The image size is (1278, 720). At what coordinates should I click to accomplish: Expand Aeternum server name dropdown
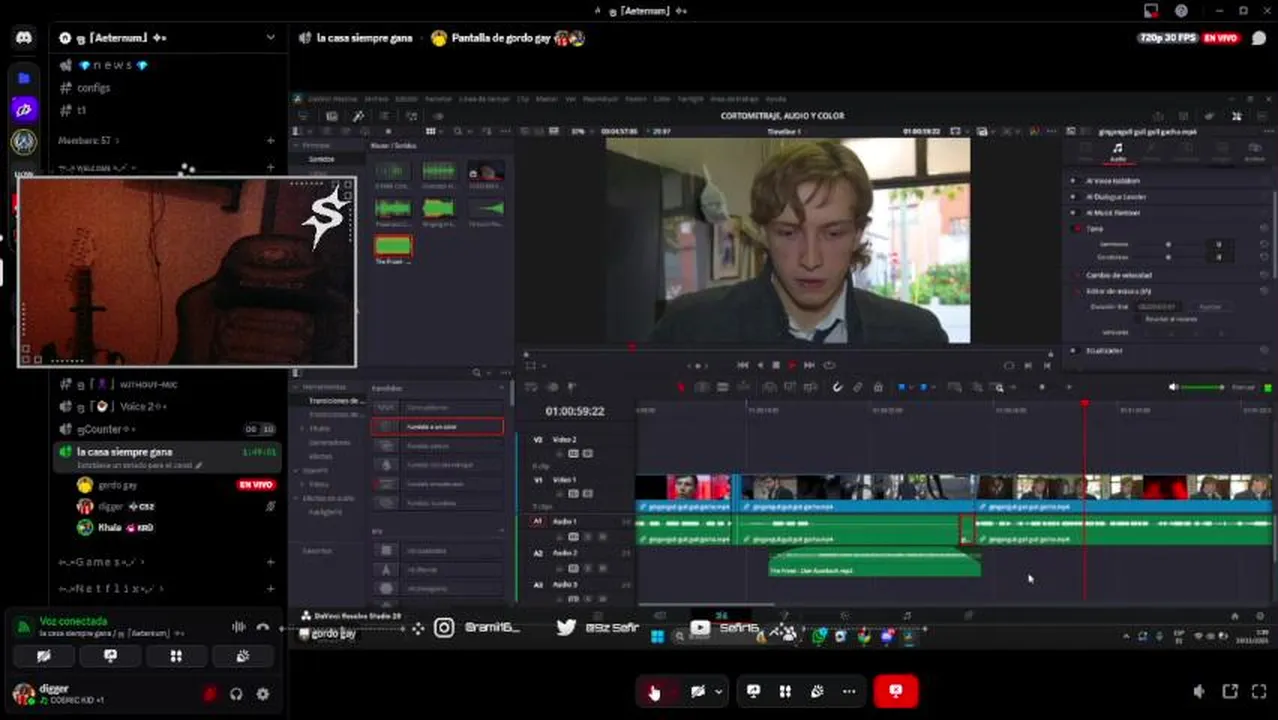270,37
